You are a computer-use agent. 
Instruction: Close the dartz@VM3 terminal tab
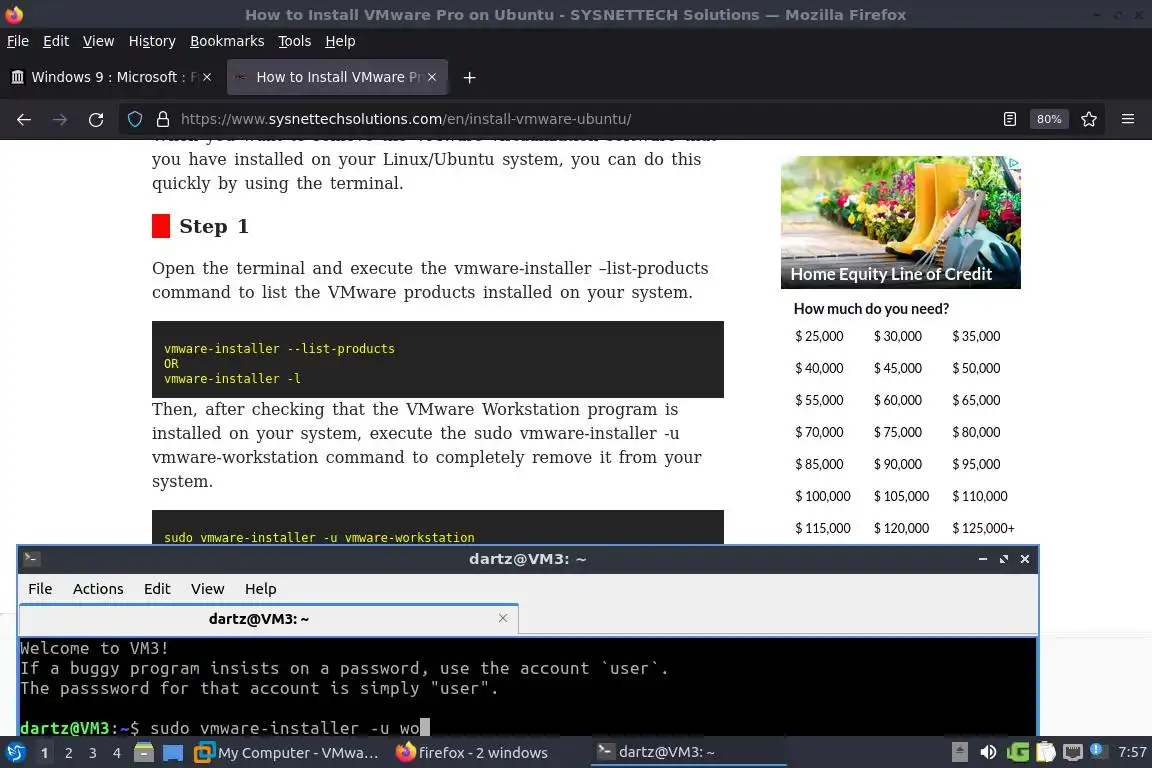503,618
